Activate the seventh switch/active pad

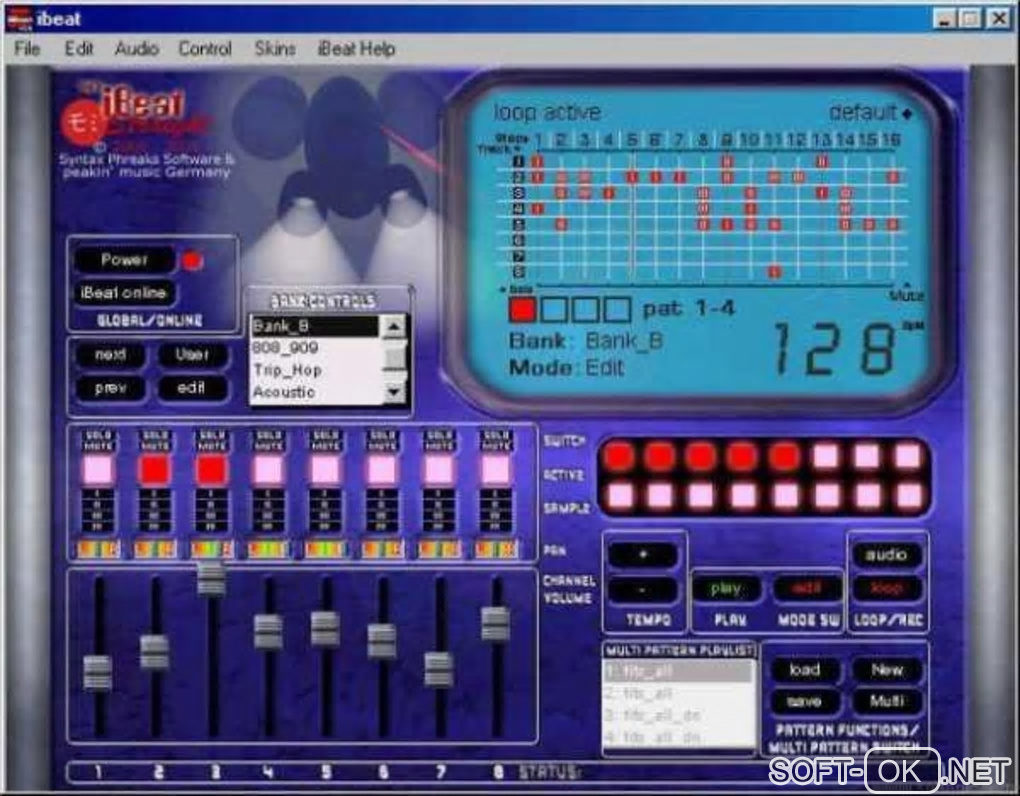click(867, 457)
